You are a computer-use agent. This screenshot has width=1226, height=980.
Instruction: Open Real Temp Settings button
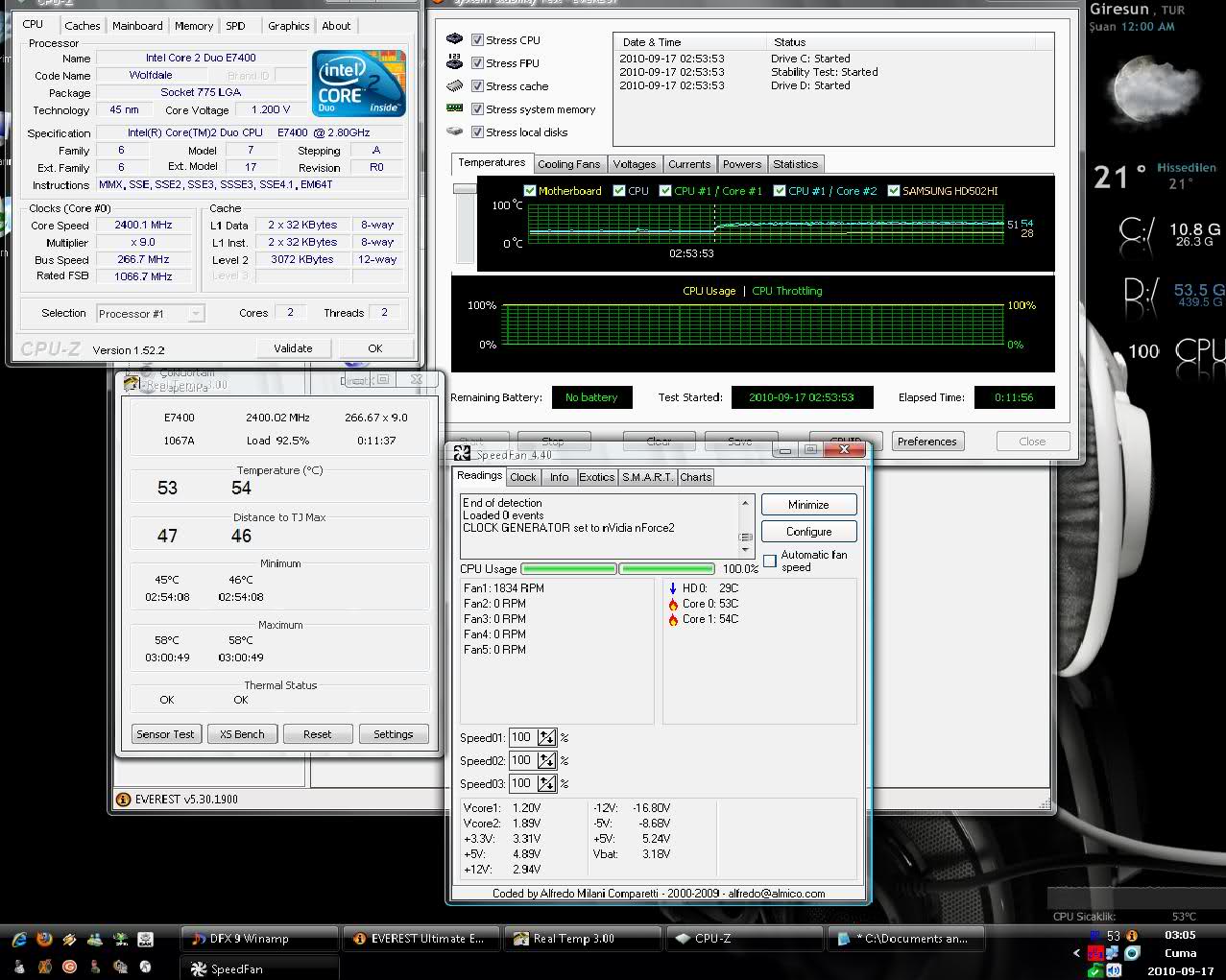tap(393, 734)
